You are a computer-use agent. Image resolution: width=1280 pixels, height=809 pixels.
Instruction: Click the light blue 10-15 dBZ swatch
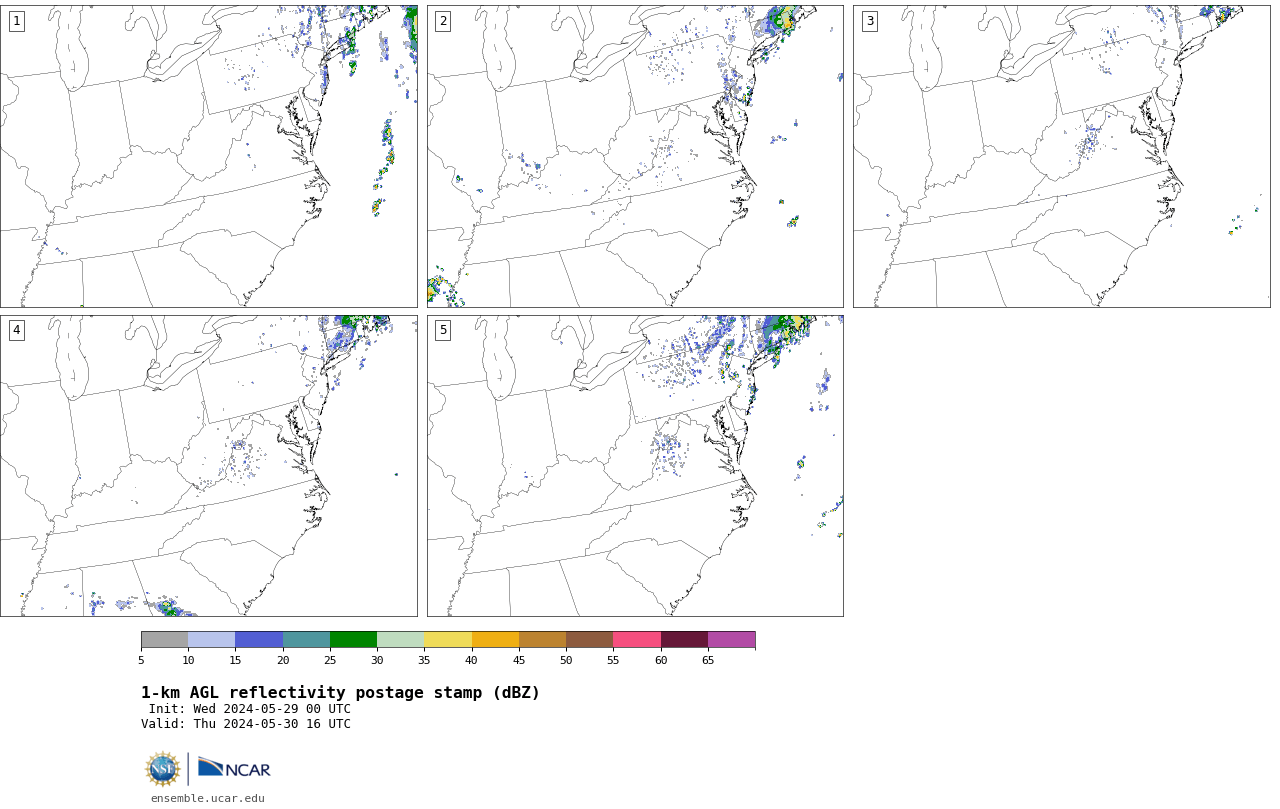coord(211,640)
